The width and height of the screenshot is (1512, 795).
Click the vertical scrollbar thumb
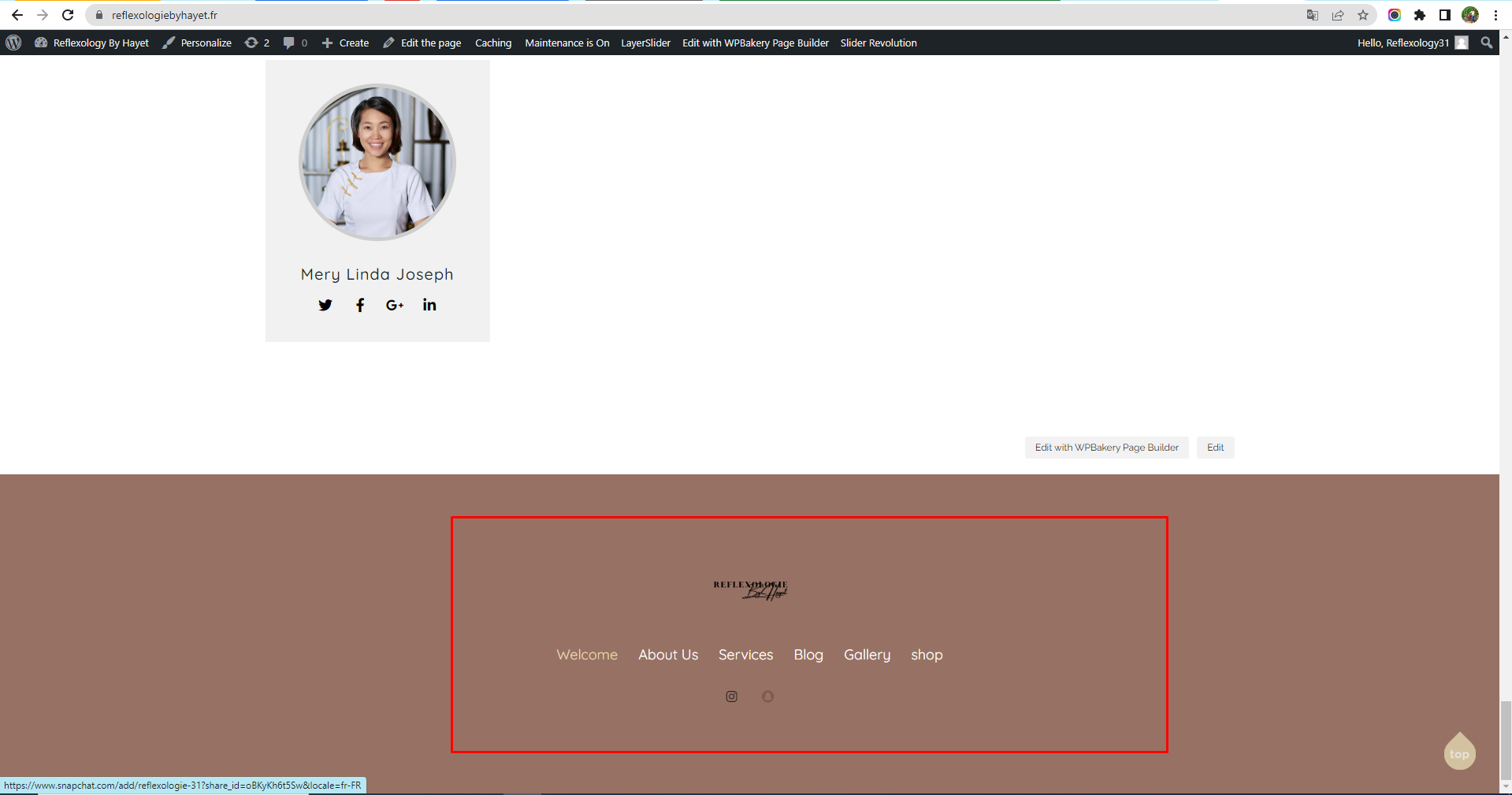[1506, 739]
